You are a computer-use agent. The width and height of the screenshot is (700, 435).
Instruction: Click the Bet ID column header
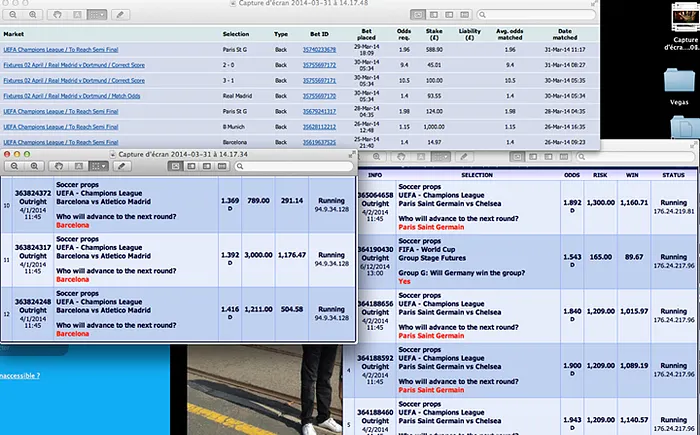pyautogui.click(x=319, y=34)
